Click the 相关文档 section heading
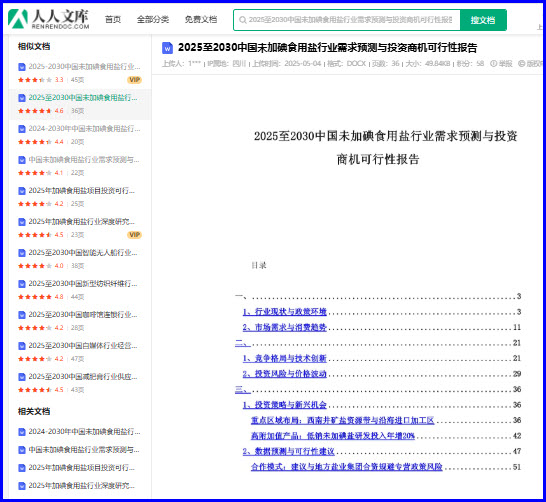This screenshot has height=502, width=546. tap(34, 411)
